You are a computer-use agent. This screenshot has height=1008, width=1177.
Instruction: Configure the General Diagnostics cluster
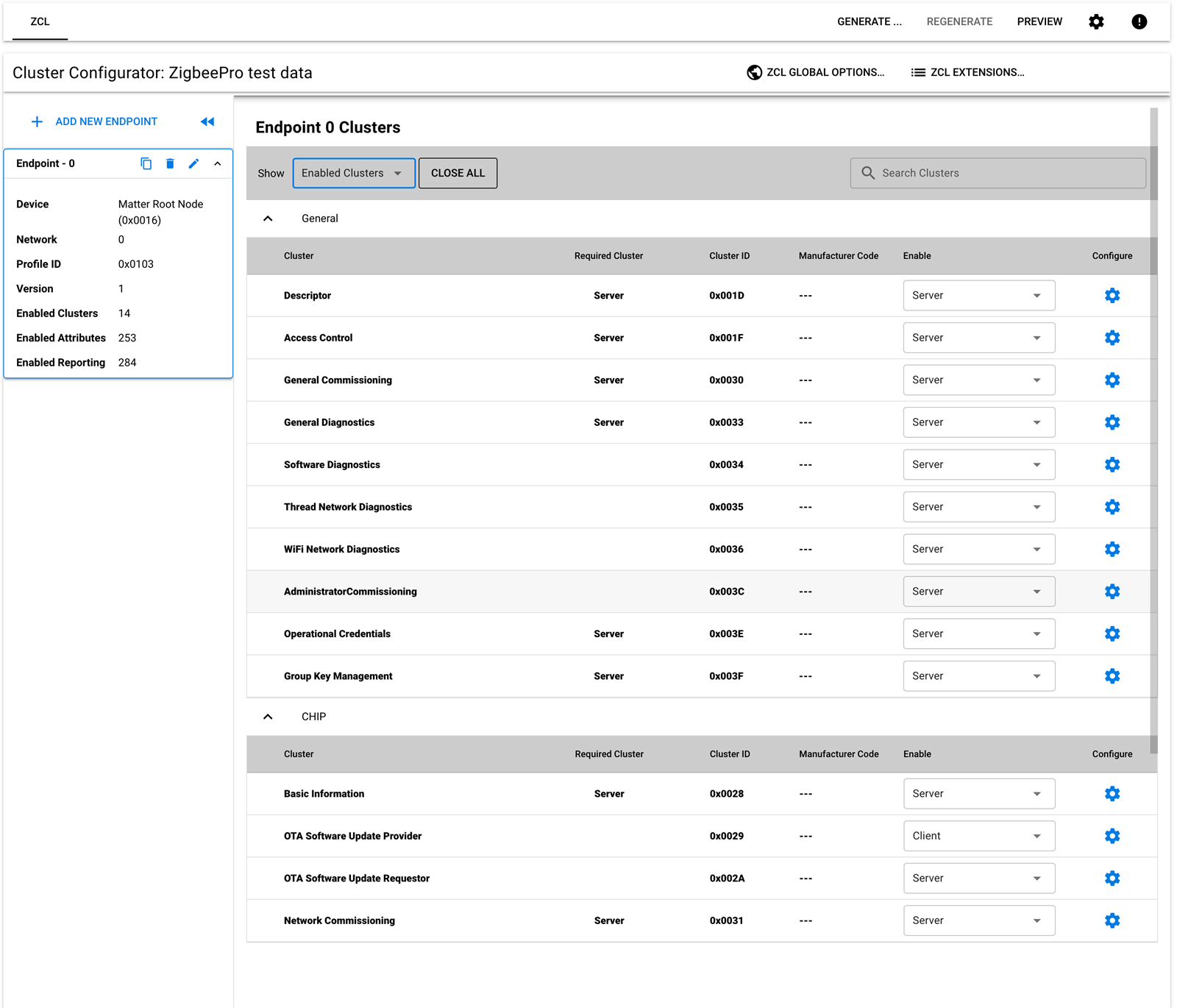(x=1112, y=422)
